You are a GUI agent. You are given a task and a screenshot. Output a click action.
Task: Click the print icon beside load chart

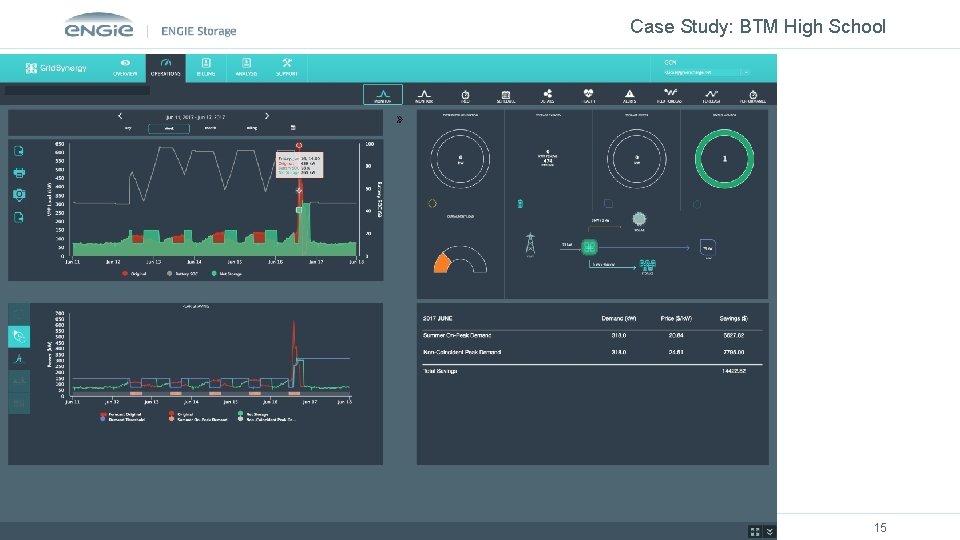pos(19,173)
